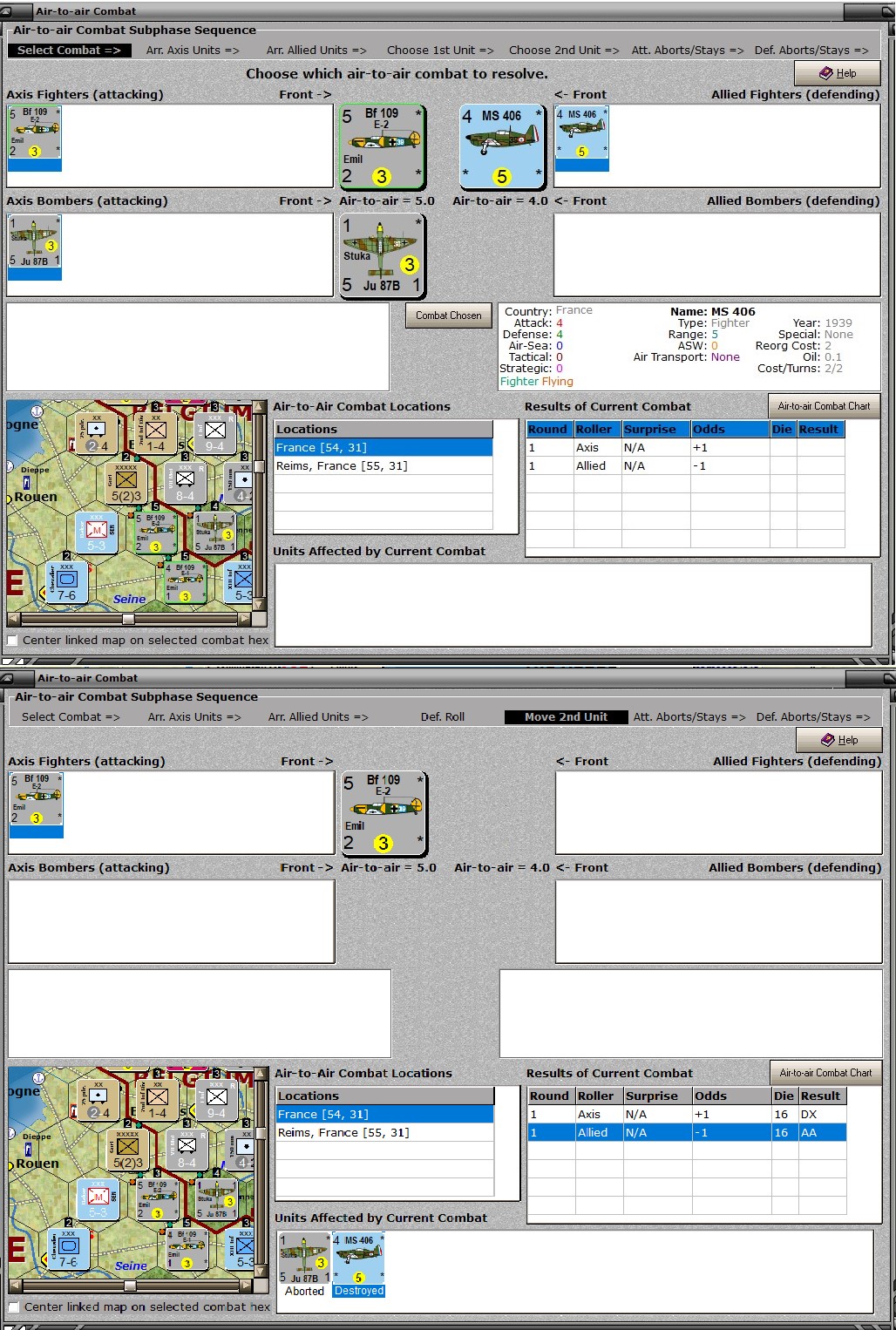
Task: Click the 9-4 infantry corps on upper map
Action: coord(214,433)
